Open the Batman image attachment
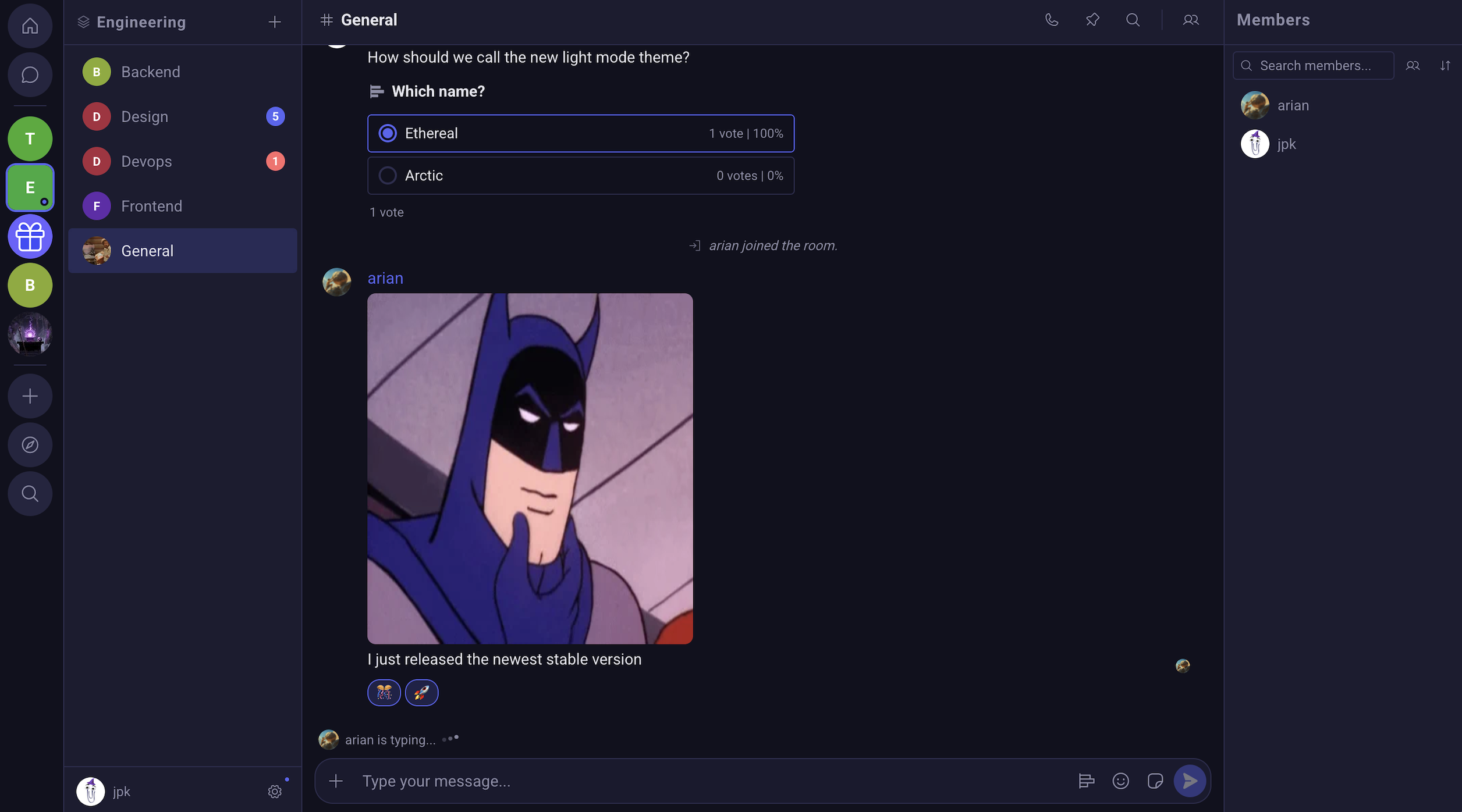The height and width of the screenshot is (812, 1462). (530, 468)
